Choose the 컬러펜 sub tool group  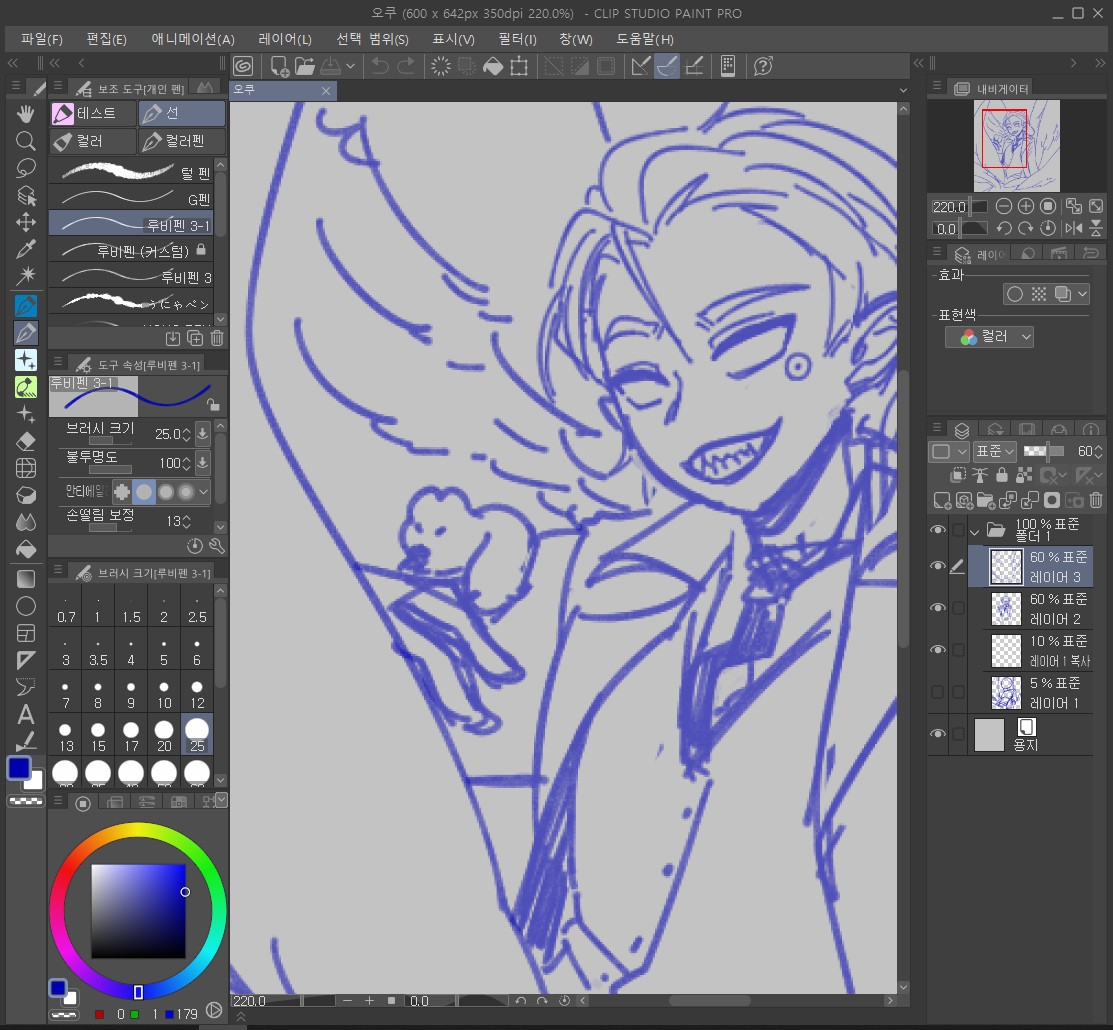tap(181, 141)
